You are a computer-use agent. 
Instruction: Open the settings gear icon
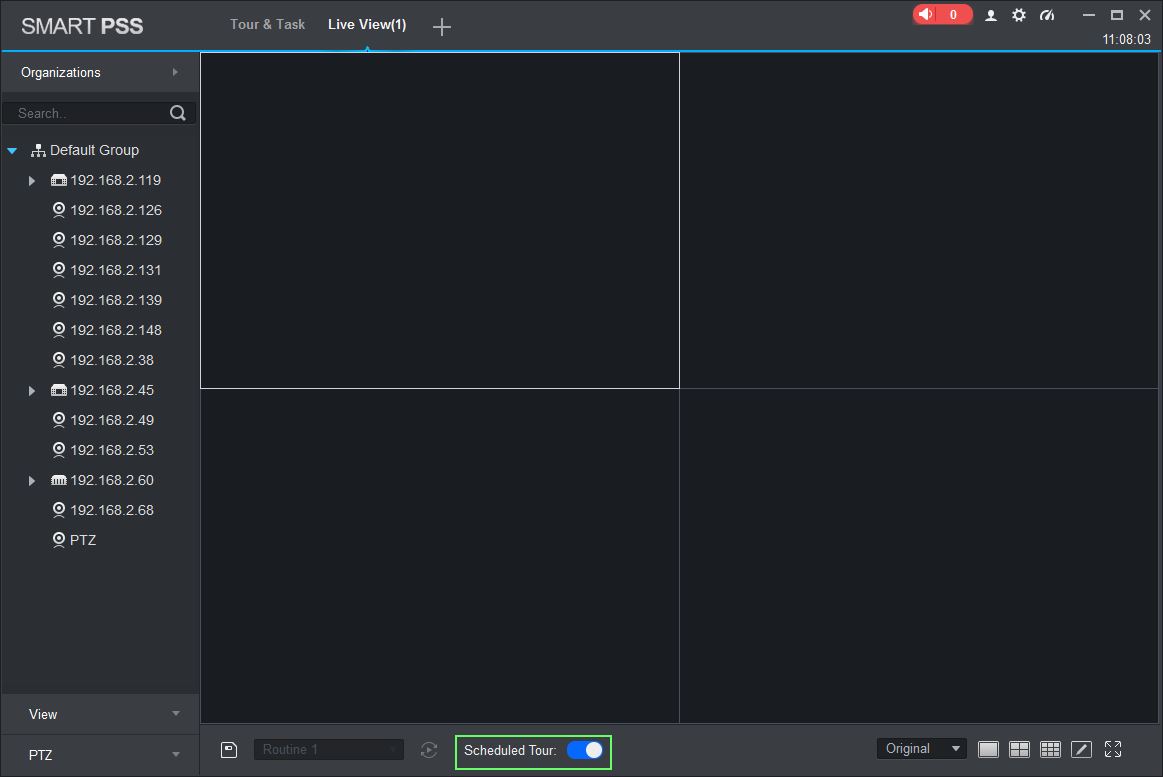[1018, 15]
